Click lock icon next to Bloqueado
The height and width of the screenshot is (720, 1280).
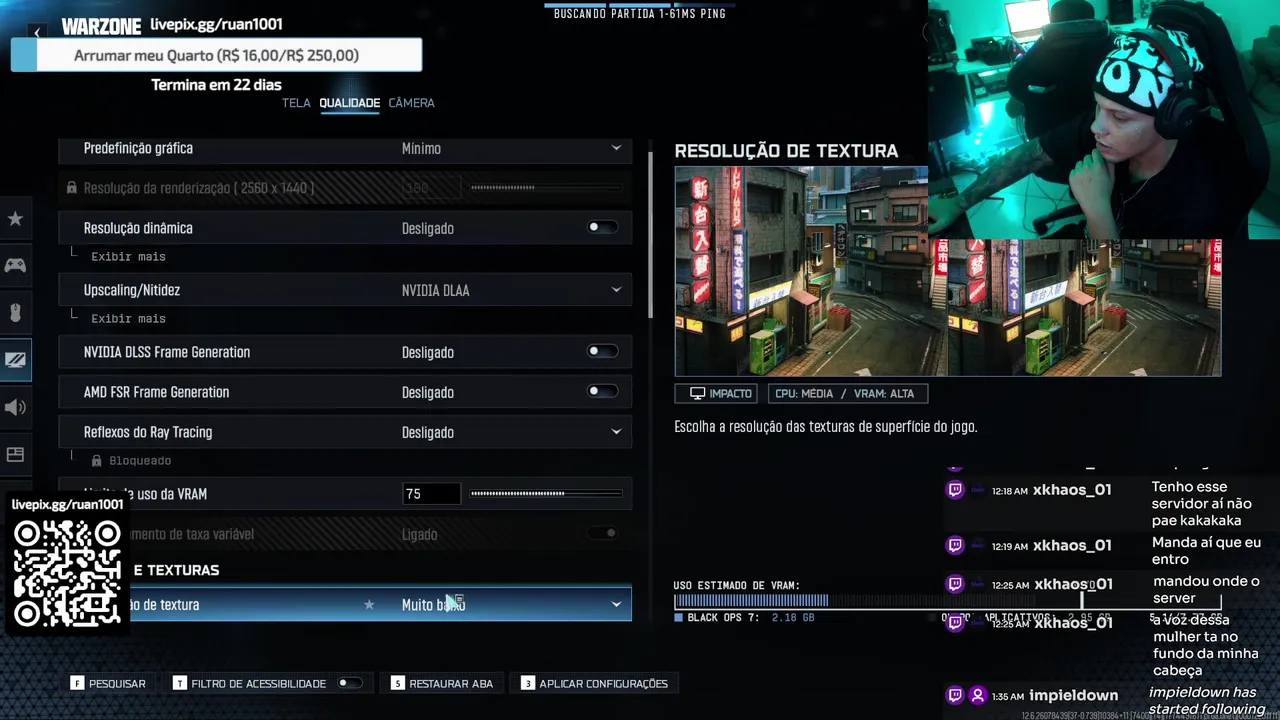[97, 461]
